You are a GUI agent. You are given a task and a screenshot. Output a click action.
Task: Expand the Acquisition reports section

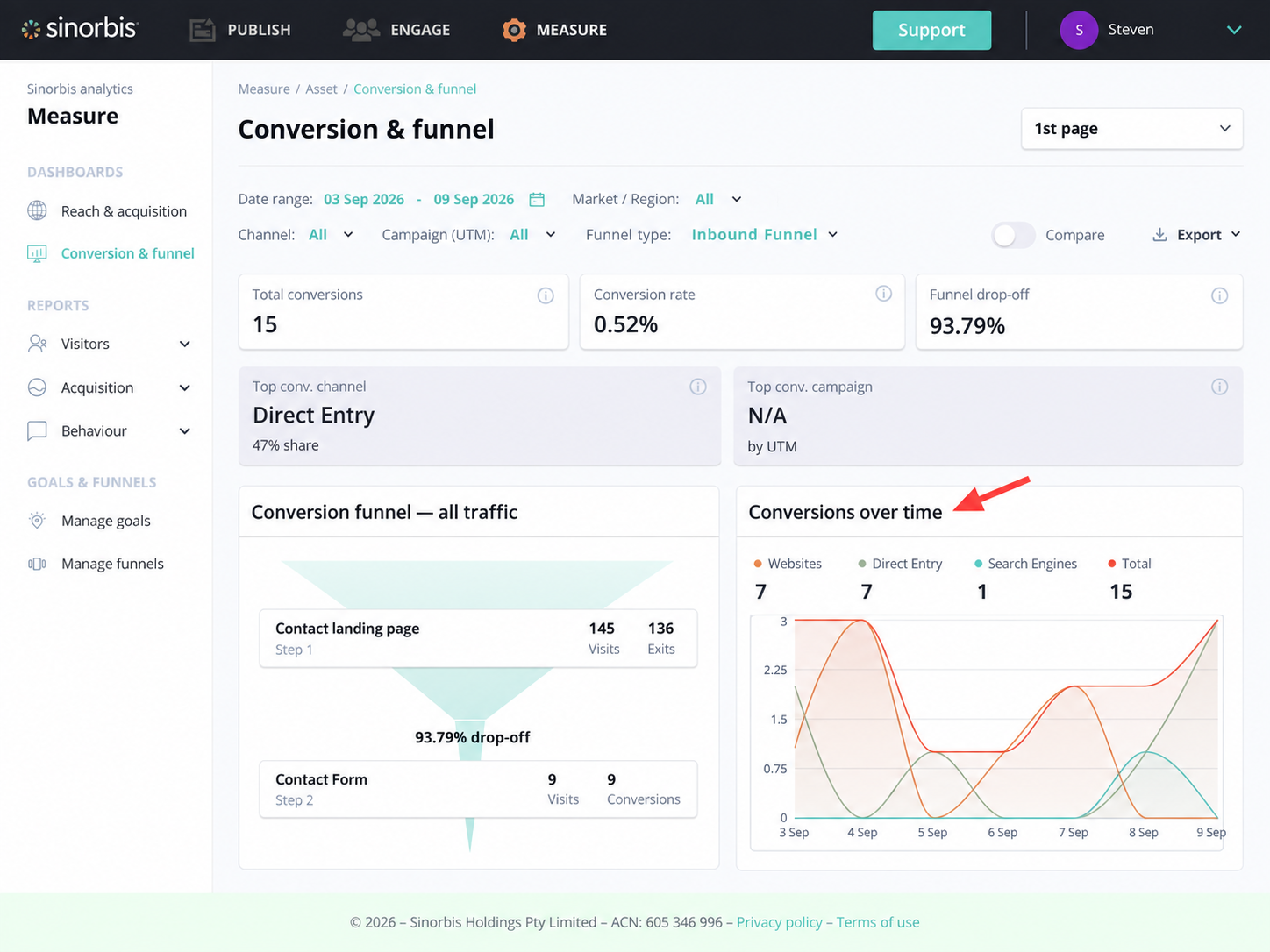(185, 387)
